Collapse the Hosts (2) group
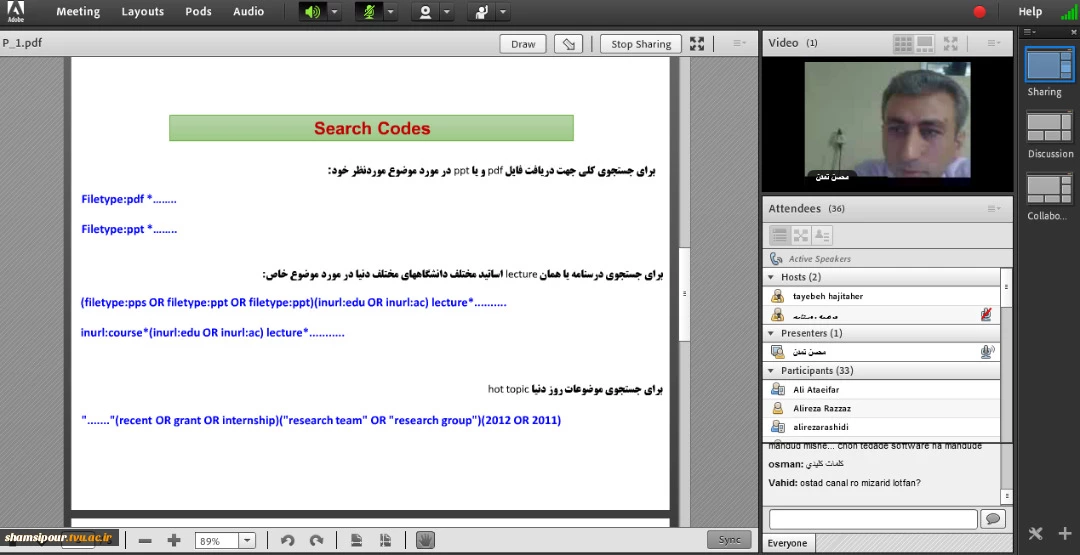 tap(771, 277)
